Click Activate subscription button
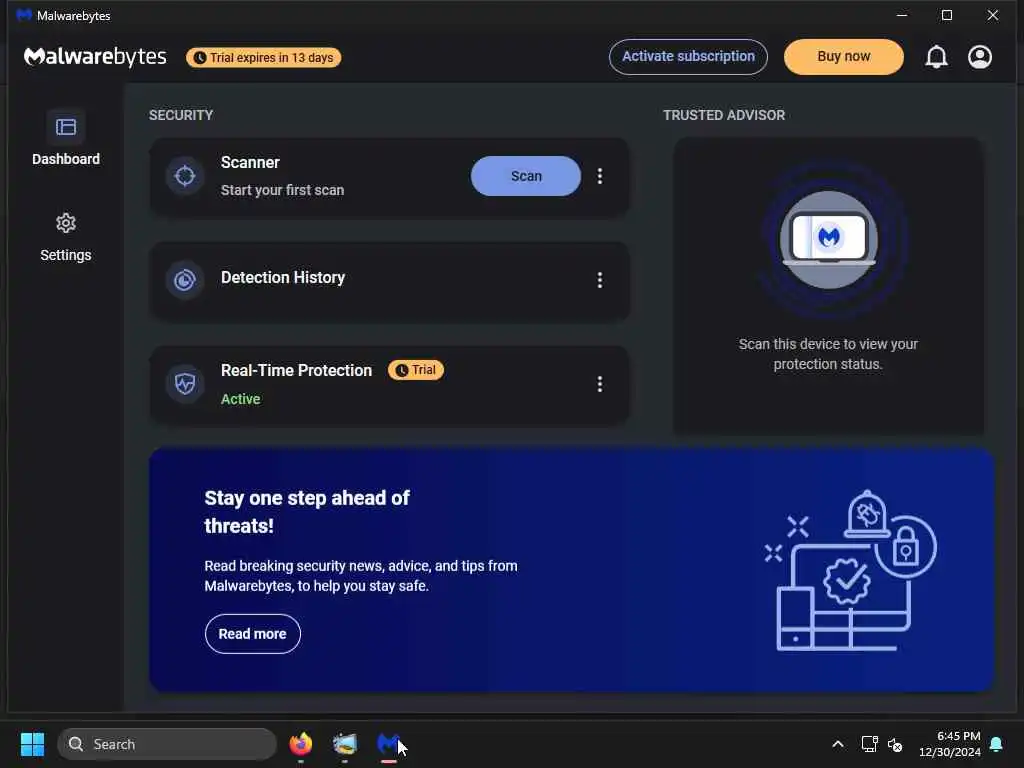The width and height of the screenshot is (1024, 768). click(x=688, y=57)
